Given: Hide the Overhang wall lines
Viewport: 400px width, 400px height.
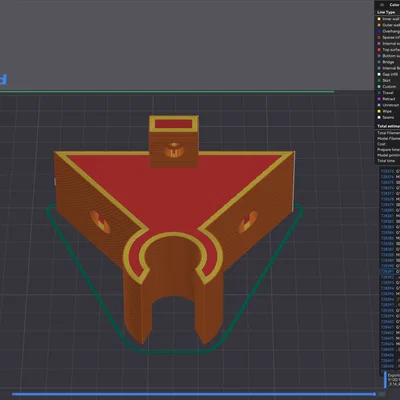Looking at the screenshot, I should click(x=388, y=31).
